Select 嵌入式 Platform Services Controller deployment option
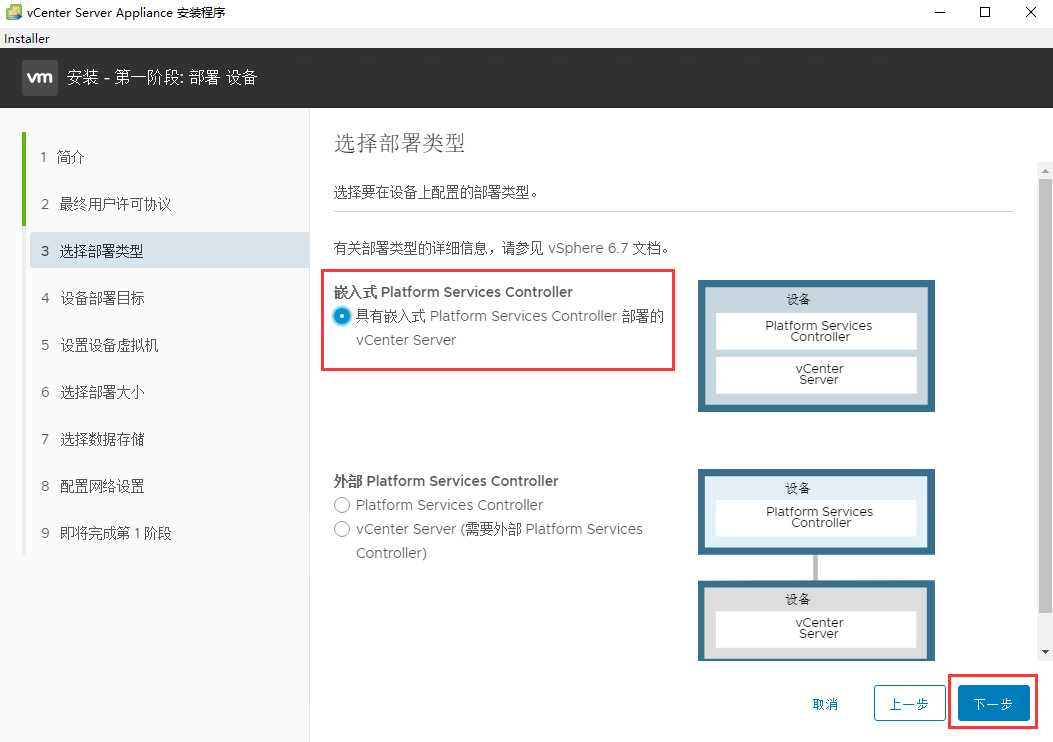Screen dimensions: 1053x742 click(341, 316)
